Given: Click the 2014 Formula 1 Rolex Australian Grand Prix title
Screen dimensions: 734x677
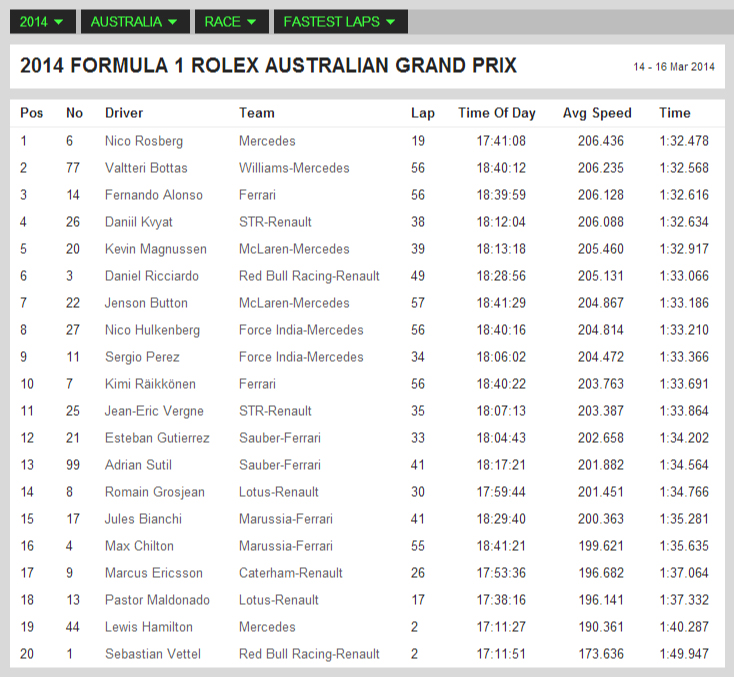Looking at the screenshot, I should (268, 66).
